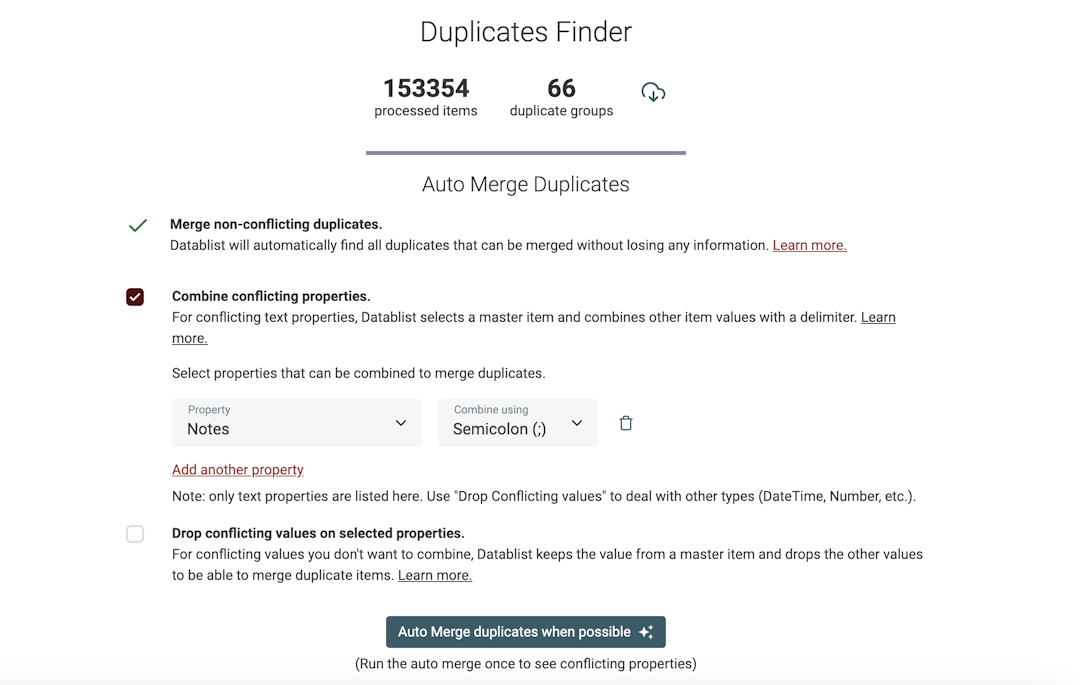Click the Duplicates Finder heading
Image resolution: width=1080 pixels, height=685 pixels.
pyautogui.click(x=526, y=31)
